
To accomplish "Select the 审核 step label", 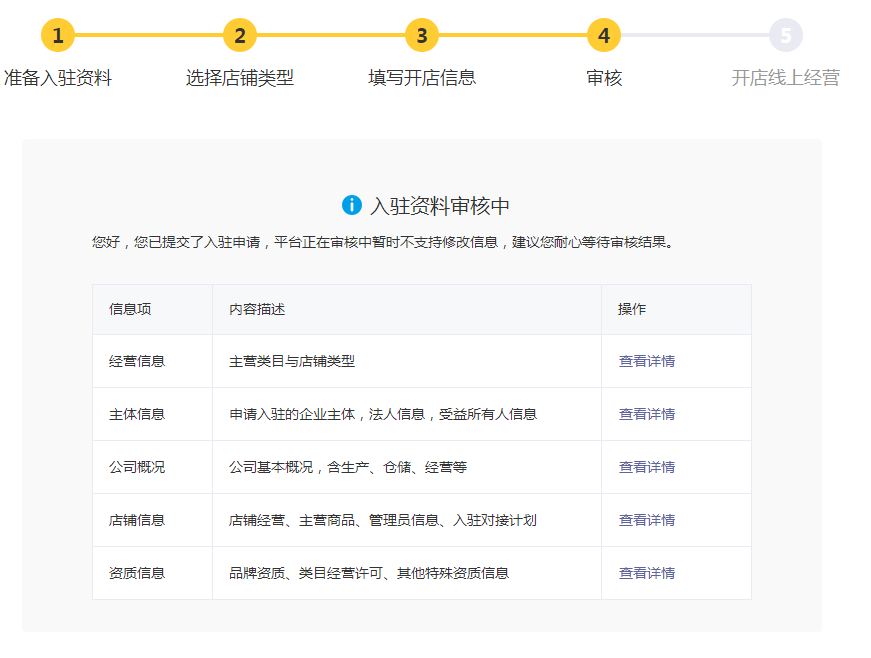I will click(x=604, y=78).
